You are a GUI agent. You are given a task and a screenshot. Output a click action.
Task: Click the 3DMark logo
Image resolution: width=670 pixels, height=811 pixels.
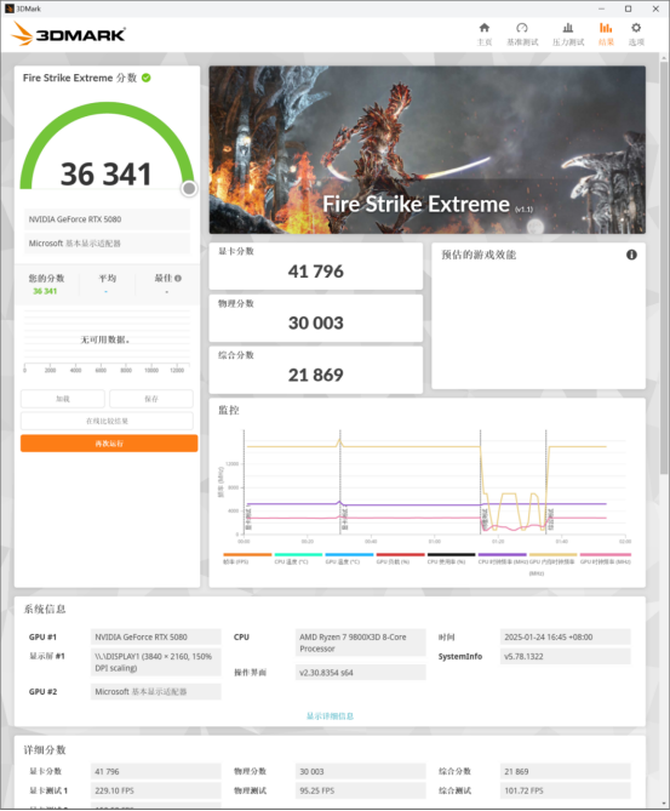(68, 34)
